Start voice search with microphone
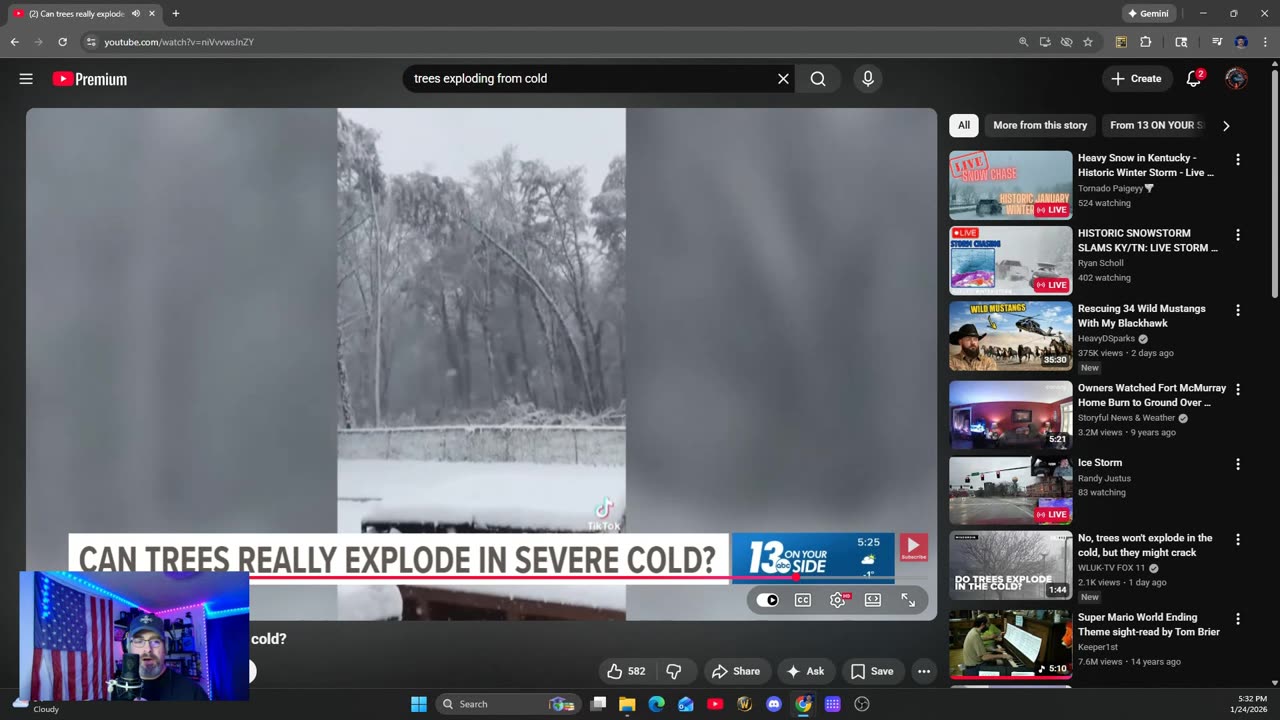This screenshot has width=1280, height=720. pyautogui.click(x=867, y=79)
